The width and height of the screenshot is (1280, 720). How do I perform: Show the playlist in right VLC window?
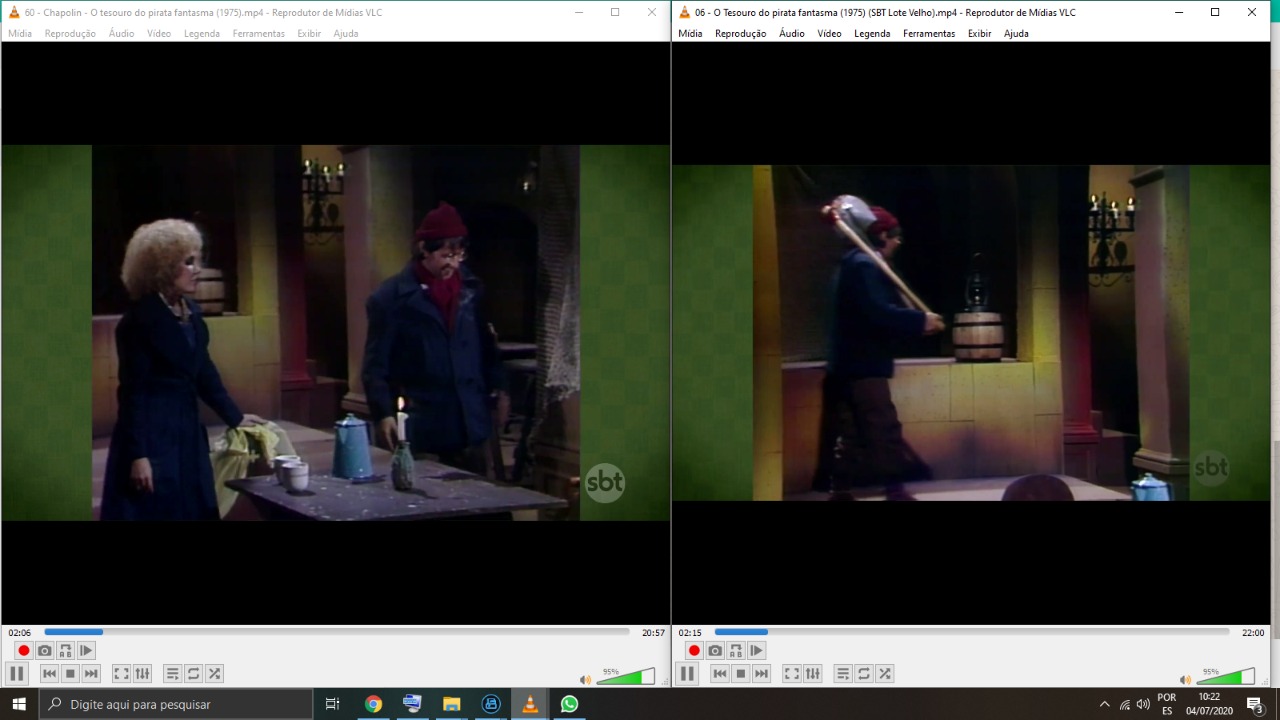[842, 674]
